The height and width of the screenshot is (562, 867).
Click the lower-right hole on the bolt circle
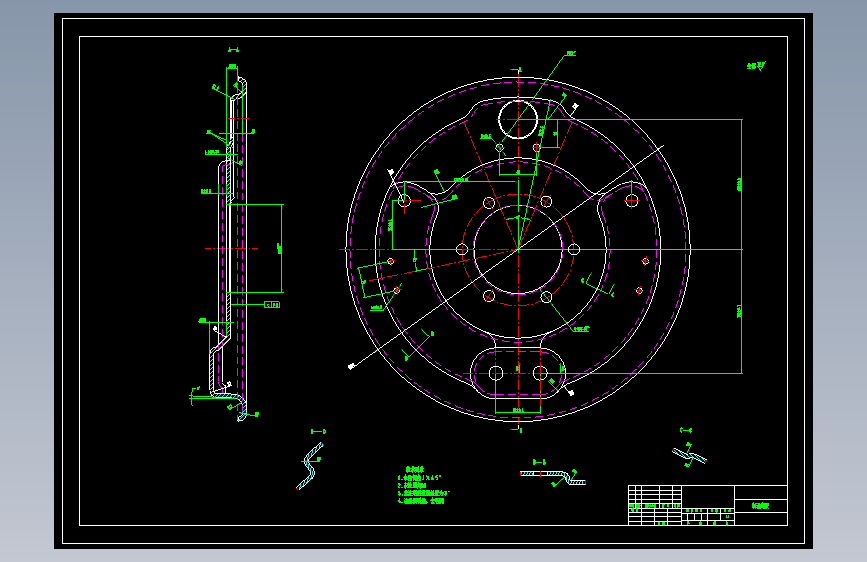546,297
